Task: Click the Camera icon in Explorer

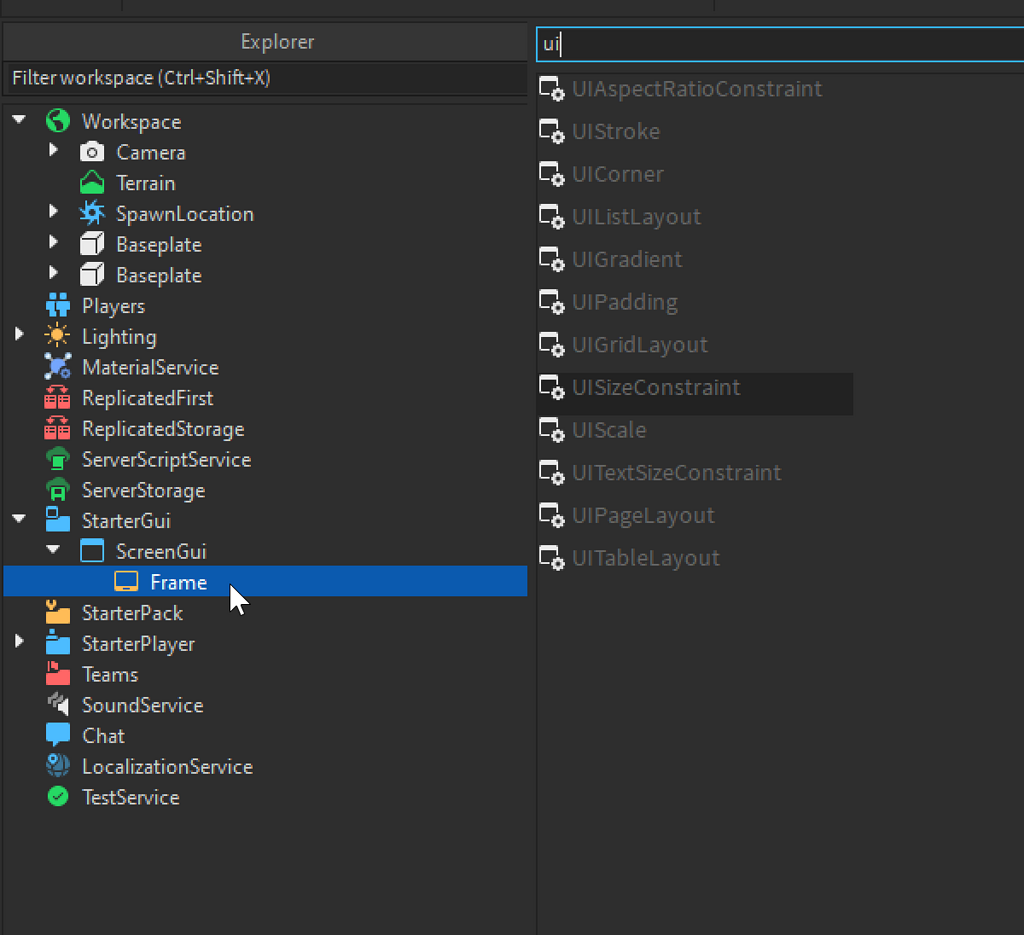Action: click(92, 152)
